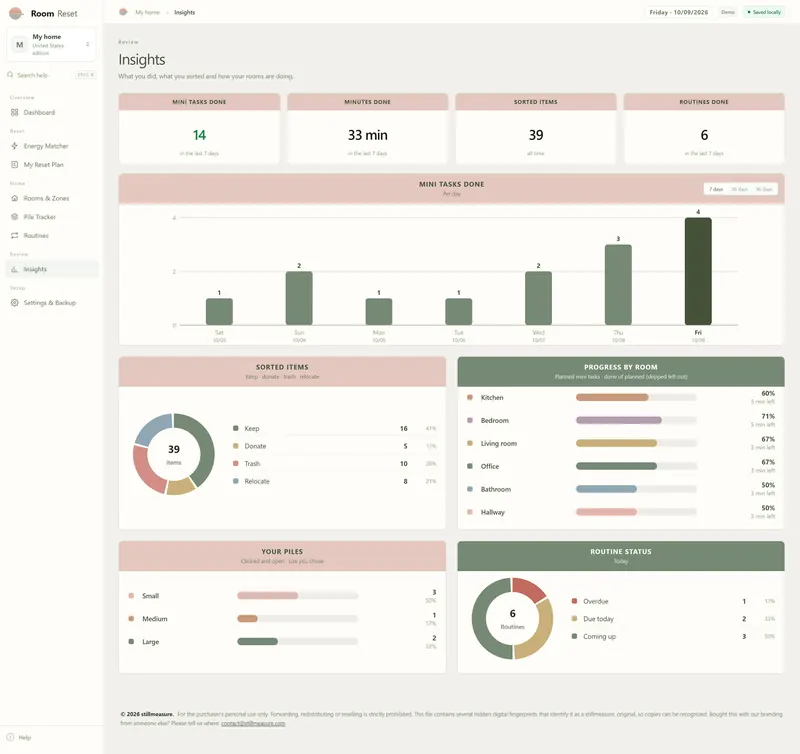Click the Hallway progress bar
Screen dimensions: 800x754
coord(636,512)
